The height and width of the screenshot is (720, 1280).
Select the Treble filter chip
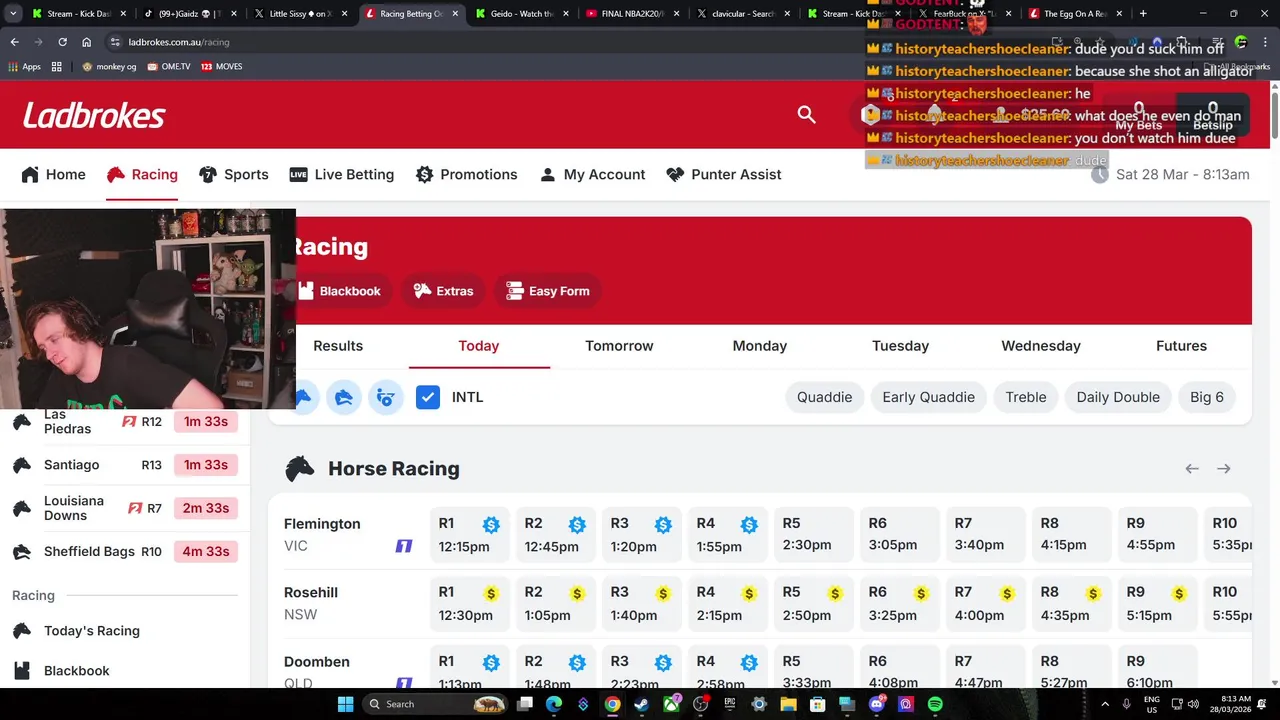(1026, 397)
